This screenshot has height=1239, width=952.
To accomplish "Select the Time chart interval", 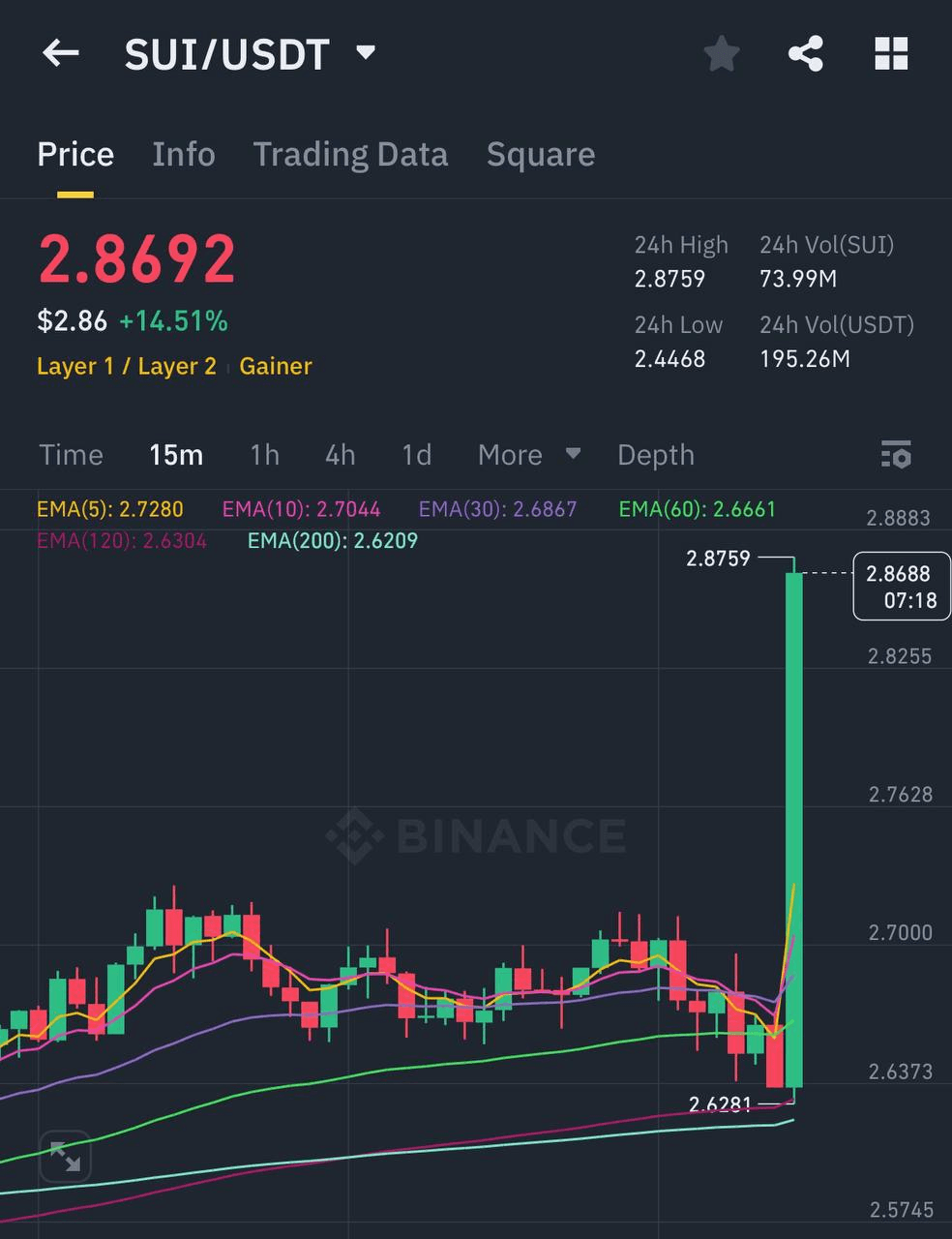I will 71,454.
